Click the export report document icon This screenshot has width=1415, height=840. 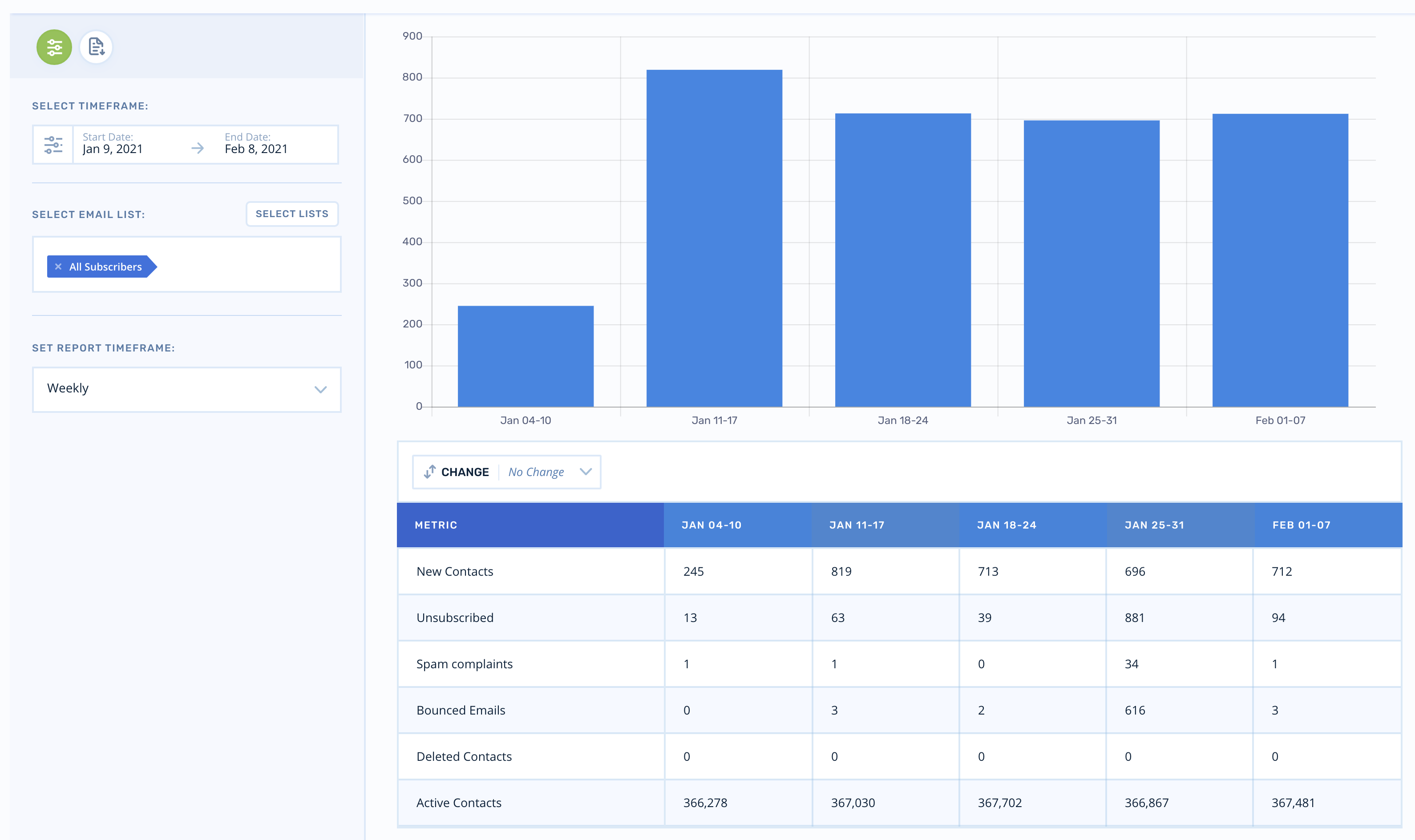[96, 47]
